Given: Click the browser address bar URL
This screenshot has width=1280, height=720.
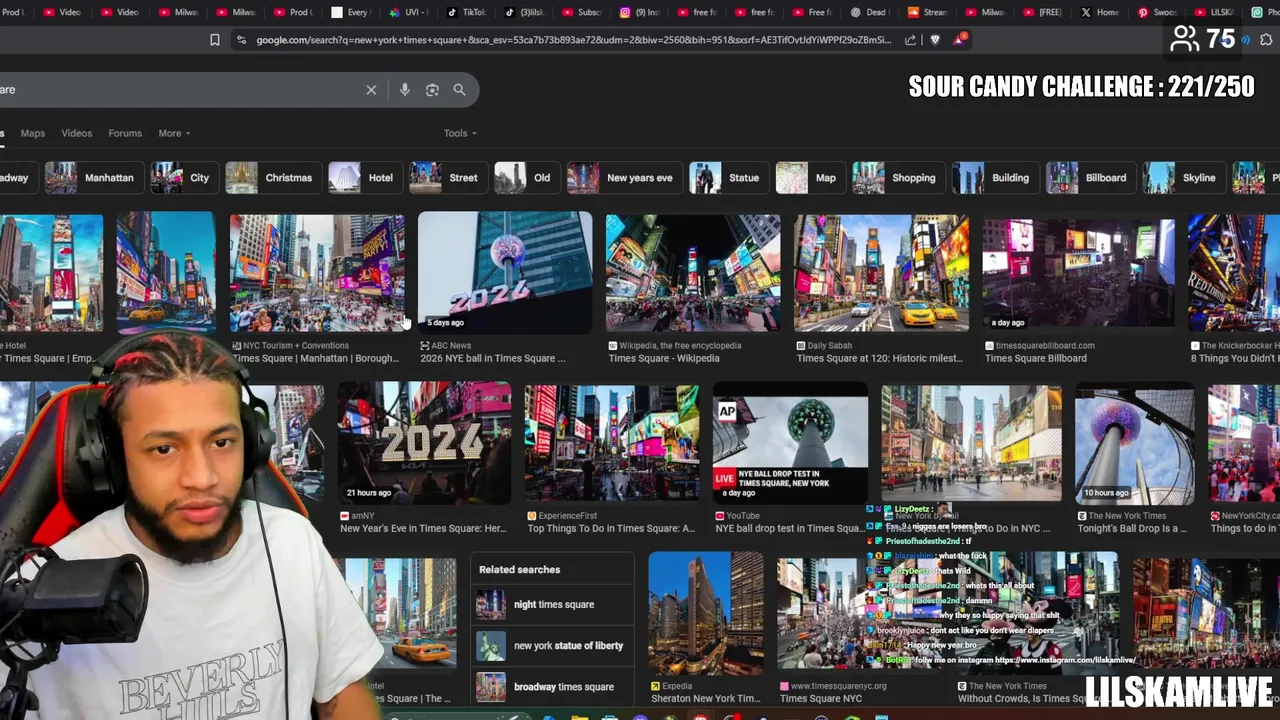Looking at the screenshot, I should point(573,40).
